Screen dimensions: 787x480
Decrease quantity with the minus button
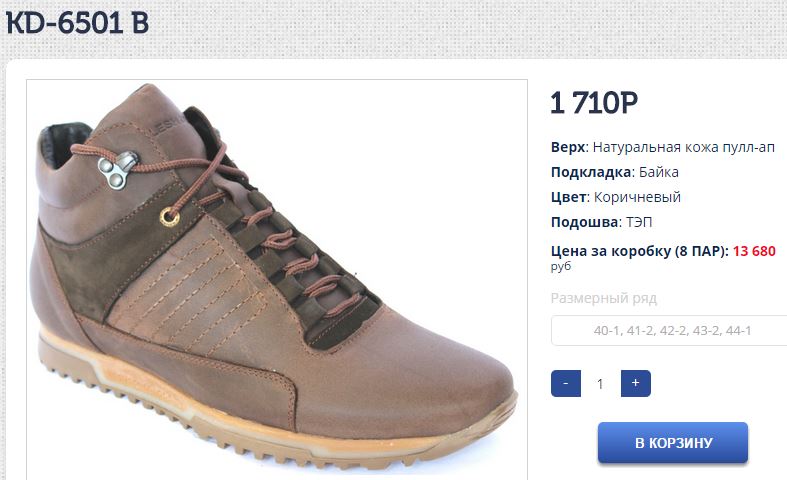pos(566,384)
